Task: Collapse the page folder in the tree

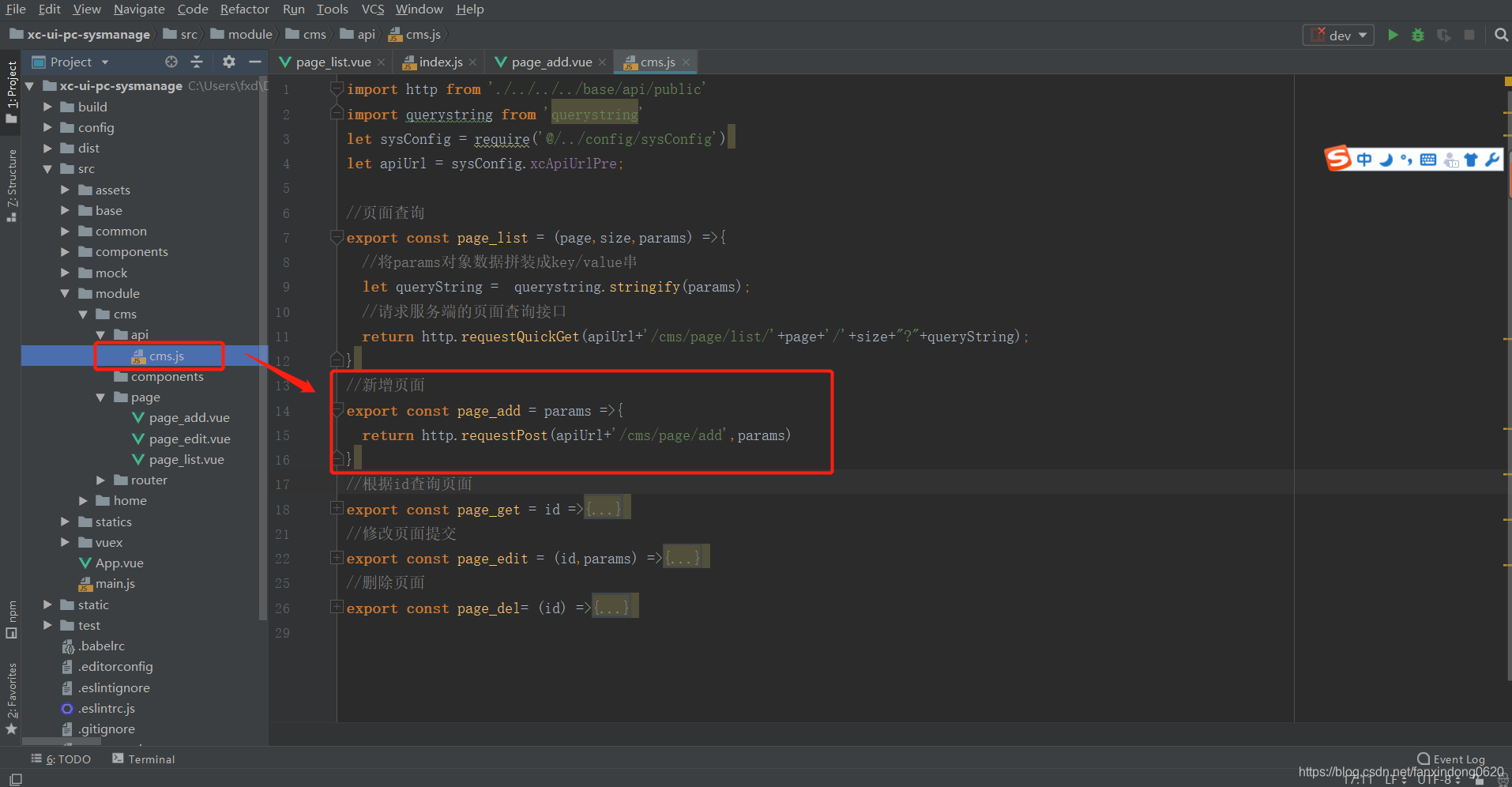Action: coord(100,397)
